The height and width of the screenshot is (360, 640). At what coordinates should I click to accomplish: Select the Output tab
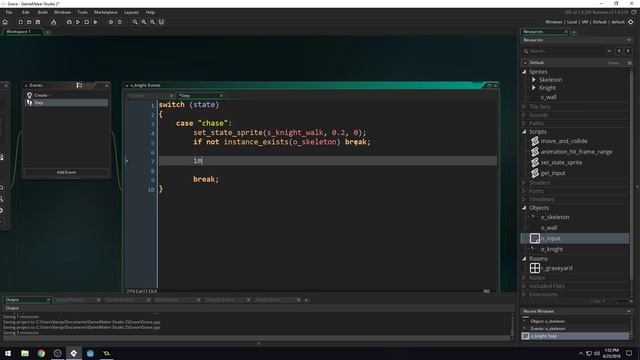click(x=27, y=300)
